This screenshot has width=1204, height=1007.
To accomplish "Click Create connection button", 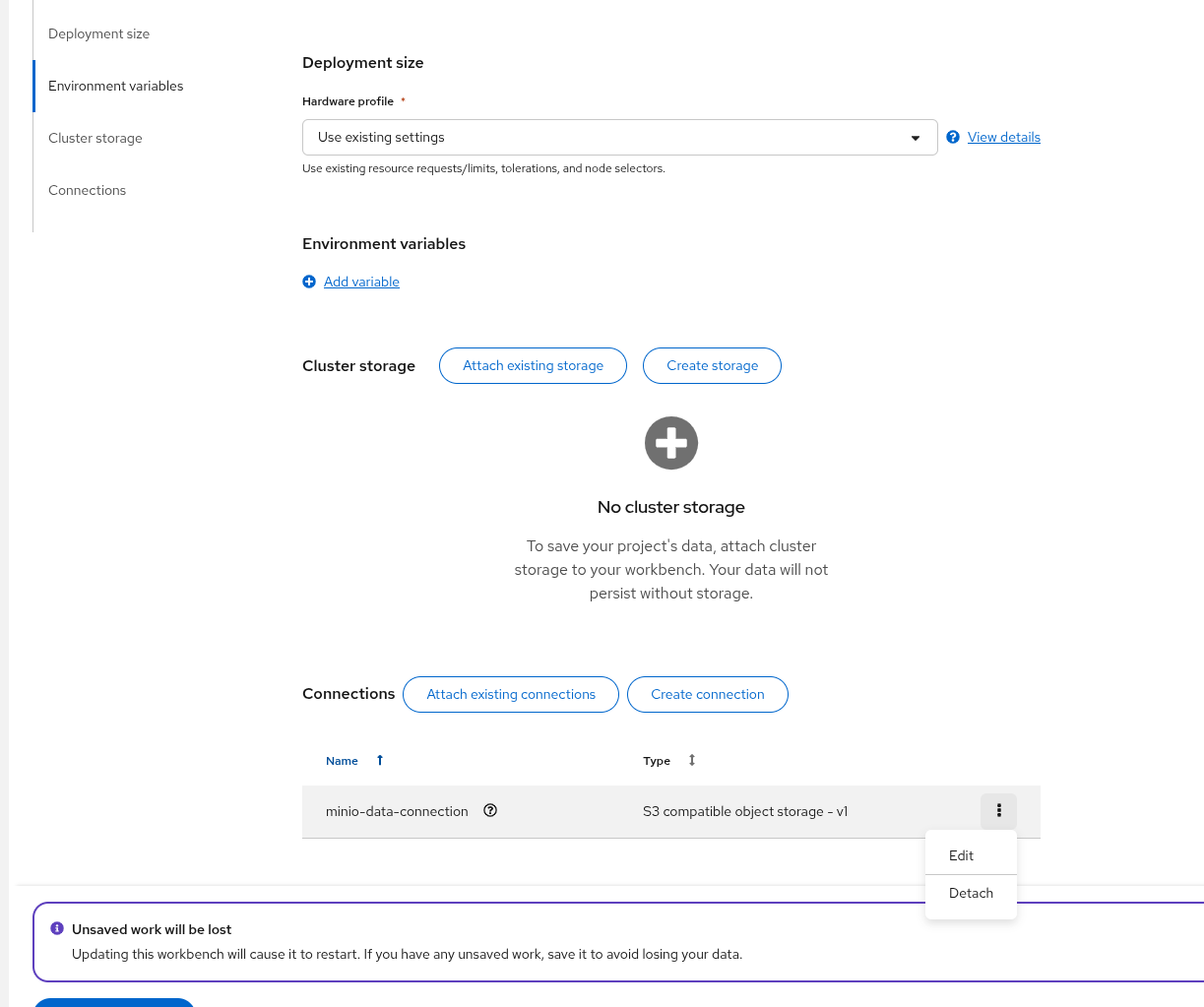I will tap(708, 694).
